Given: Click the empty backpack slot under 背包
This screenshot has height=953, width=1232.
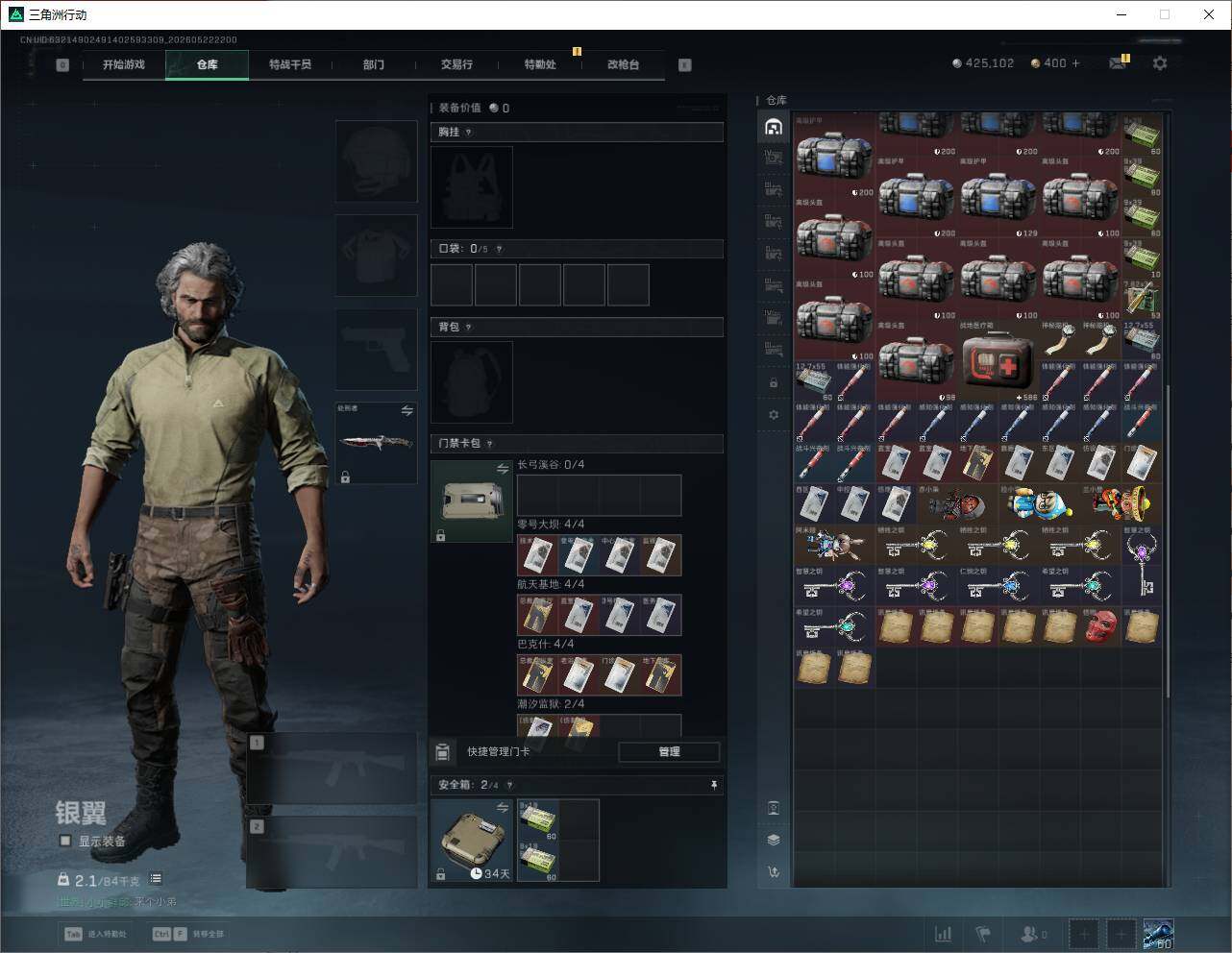Looking at the screenshot, I should [472, 382].
